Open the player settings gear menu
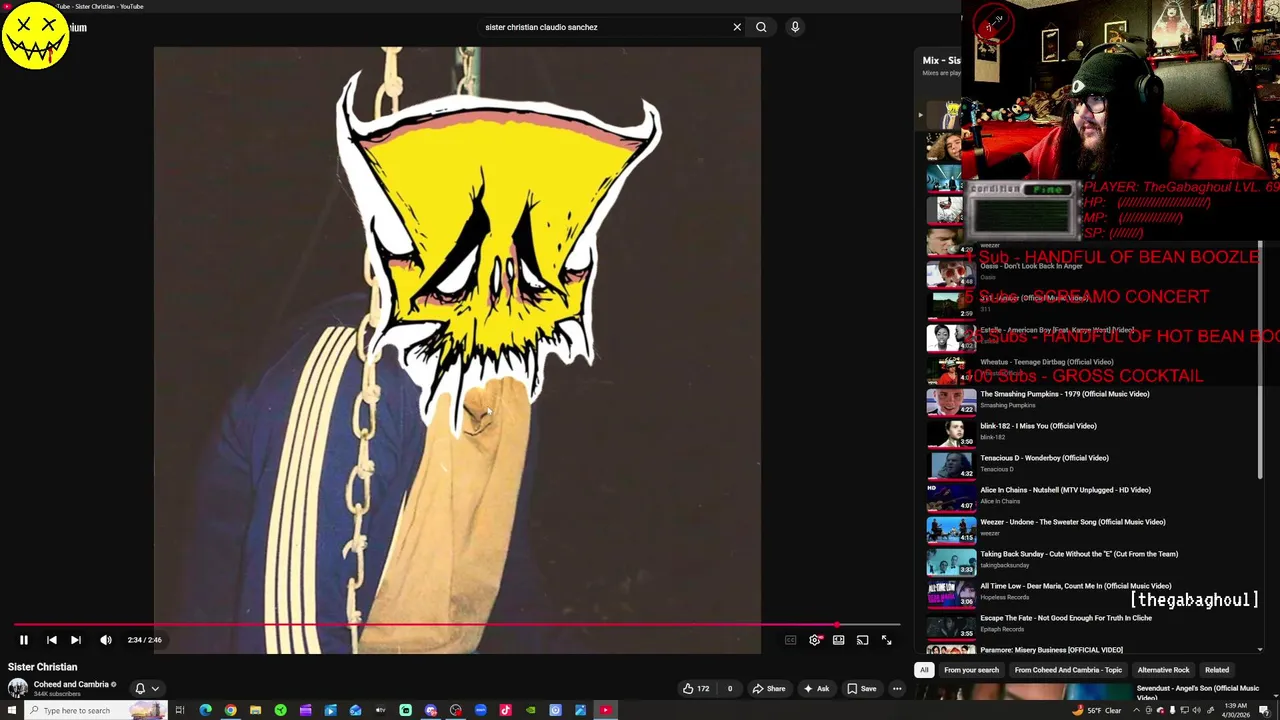The width and height of the screenshot is (1280, 720). (815, 640)
